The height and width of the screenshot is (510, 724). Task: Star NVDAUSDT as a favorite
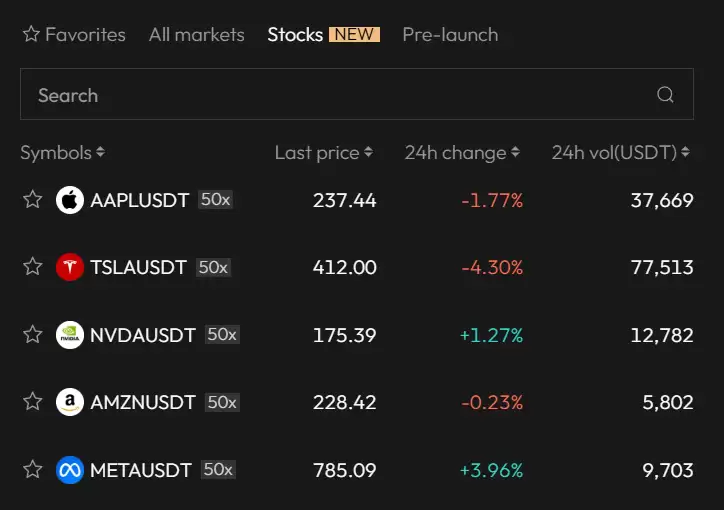[x=33, y=335]
